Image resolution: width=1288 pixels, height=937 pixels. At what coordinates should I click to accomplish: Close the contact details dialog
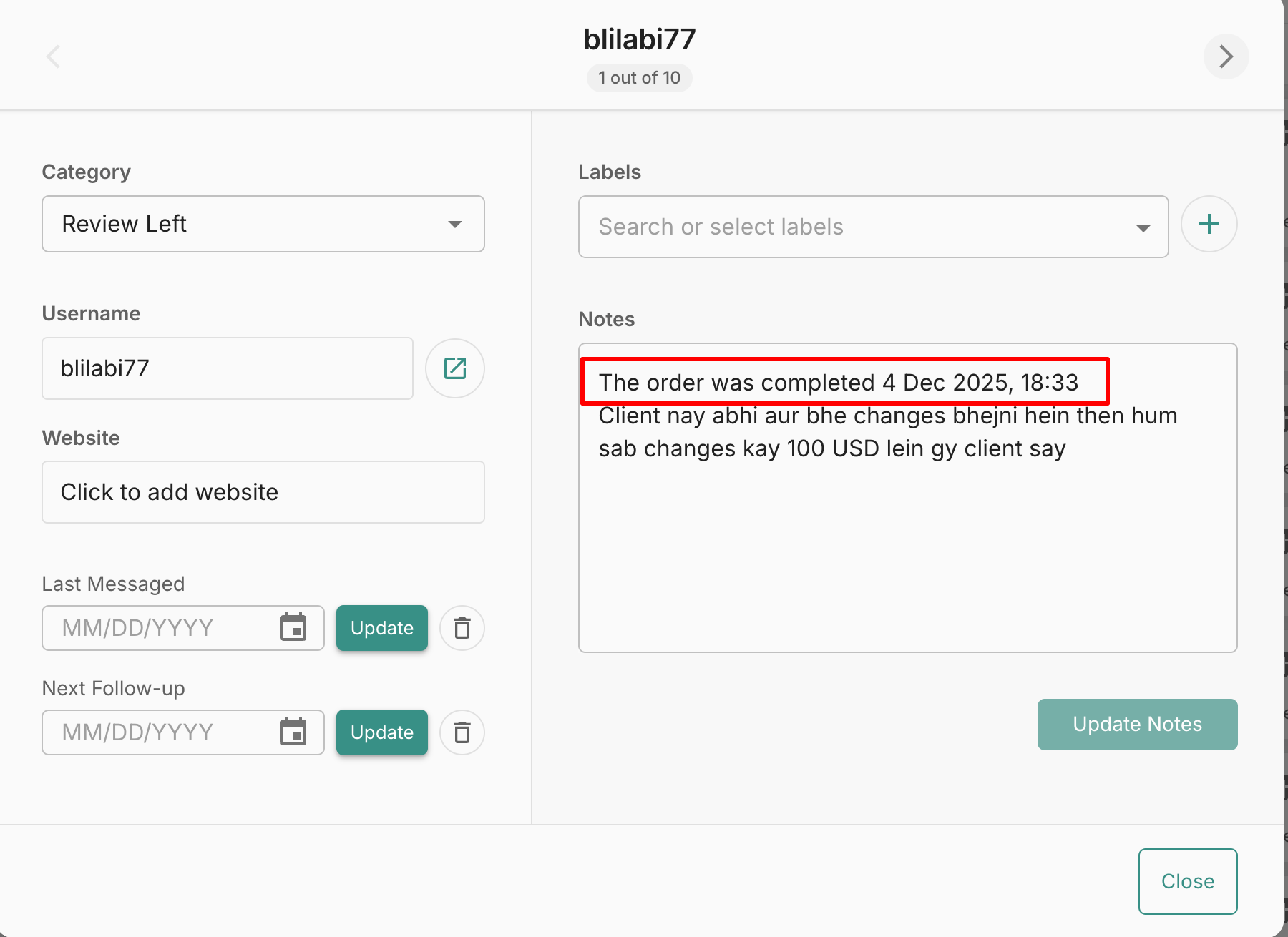coord(1187,881)
